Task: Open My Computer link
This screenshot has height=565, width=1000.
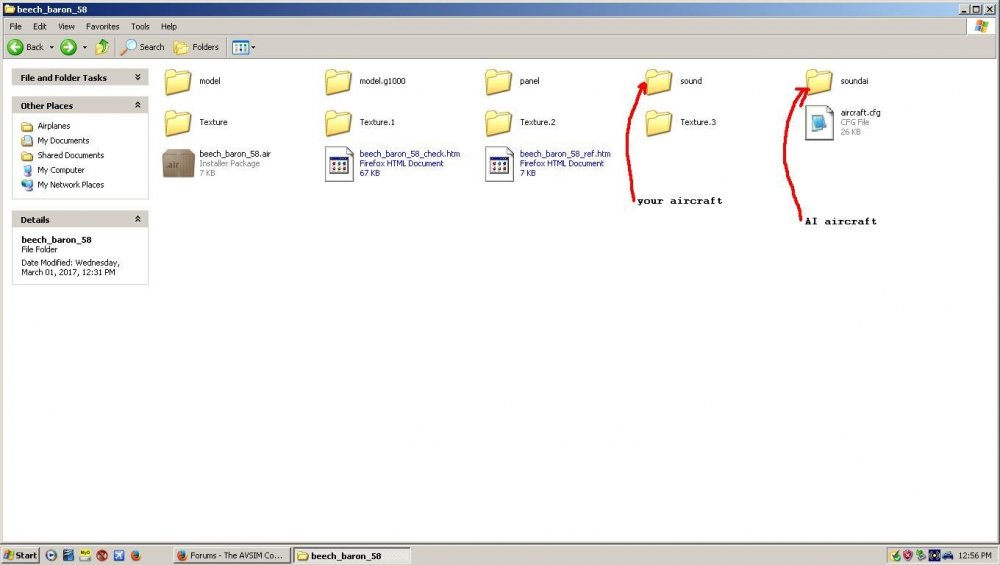Action: click(x=61, y=170)
